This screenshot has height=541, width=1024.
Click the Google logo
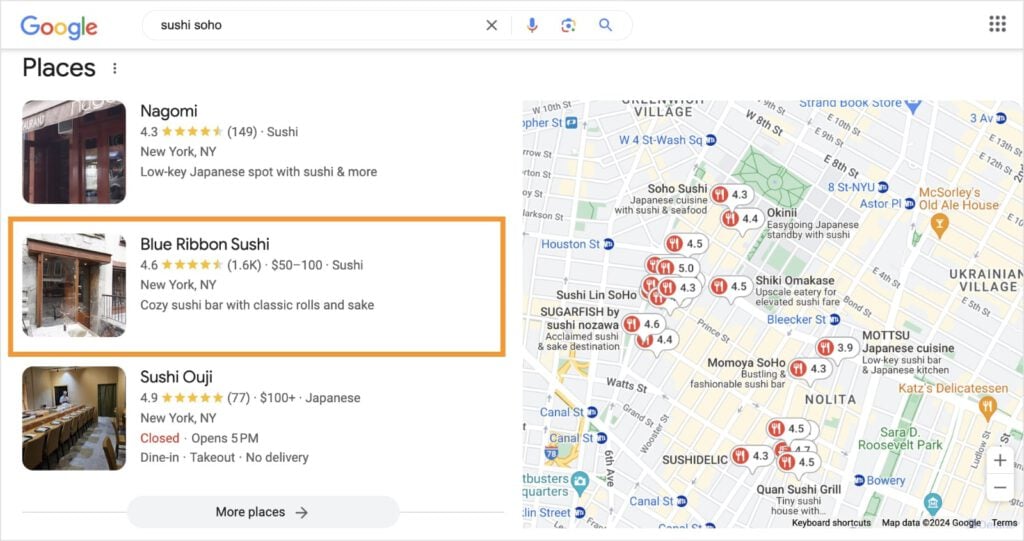[59, 26]
